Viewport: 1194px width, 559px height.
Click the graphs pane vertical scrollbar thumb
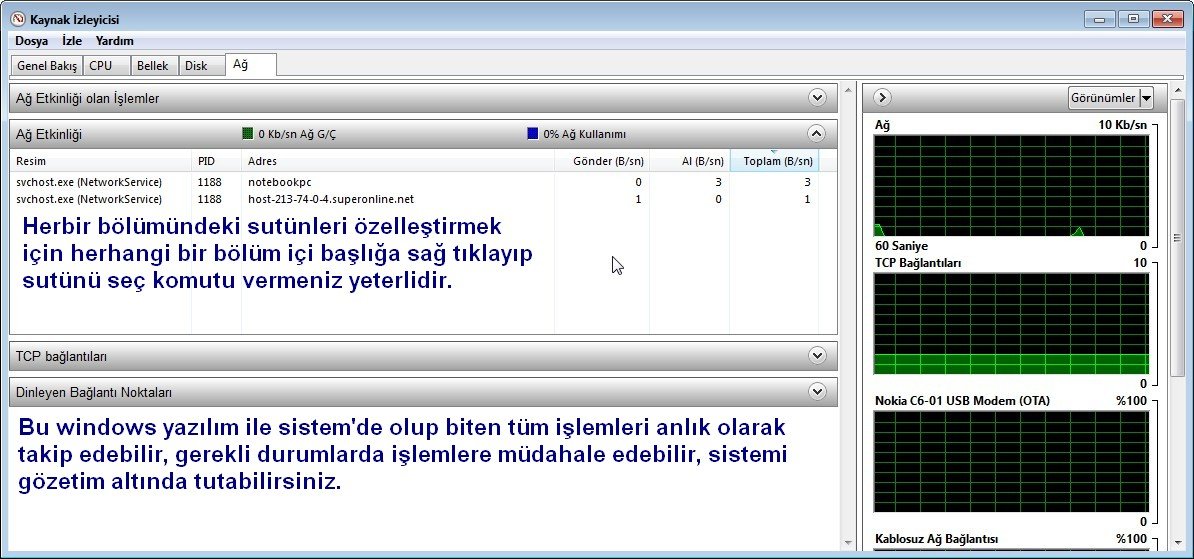coord(1177,238)
